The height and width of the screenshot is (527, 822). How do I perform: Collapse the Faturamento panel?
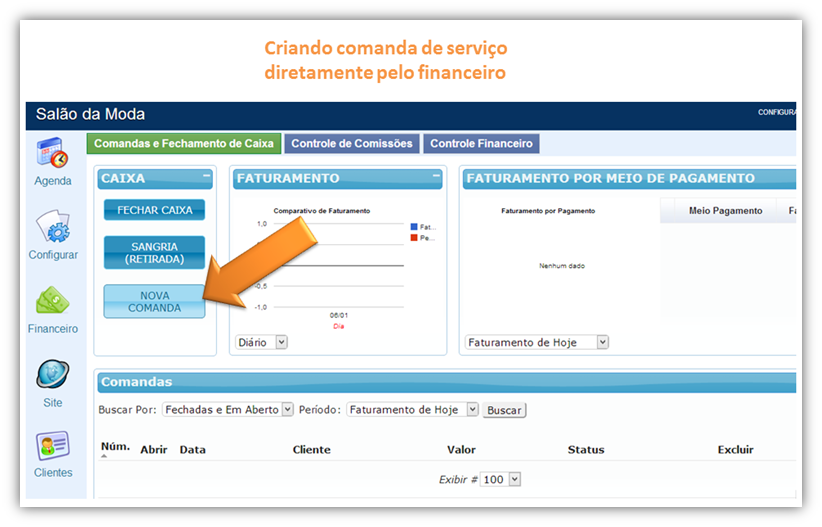[436, 177]
